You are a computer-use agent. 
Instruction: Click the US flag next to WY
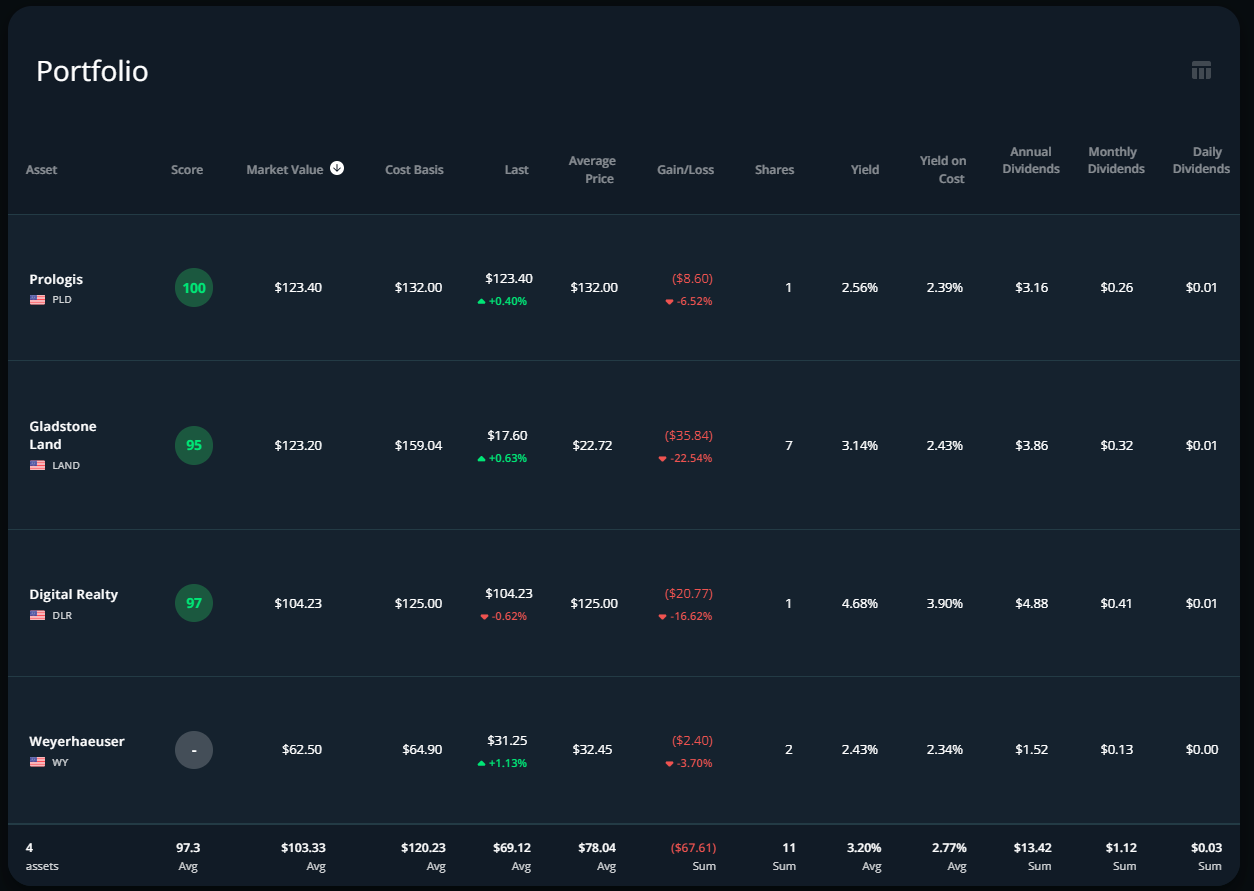tap(37, 762)
